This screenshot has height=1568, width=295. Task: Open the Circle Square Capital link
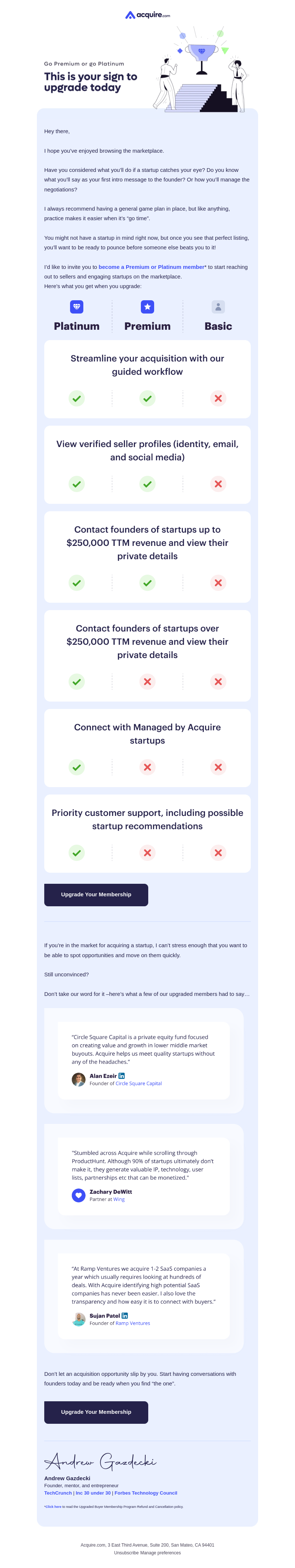coord(139,1083)
